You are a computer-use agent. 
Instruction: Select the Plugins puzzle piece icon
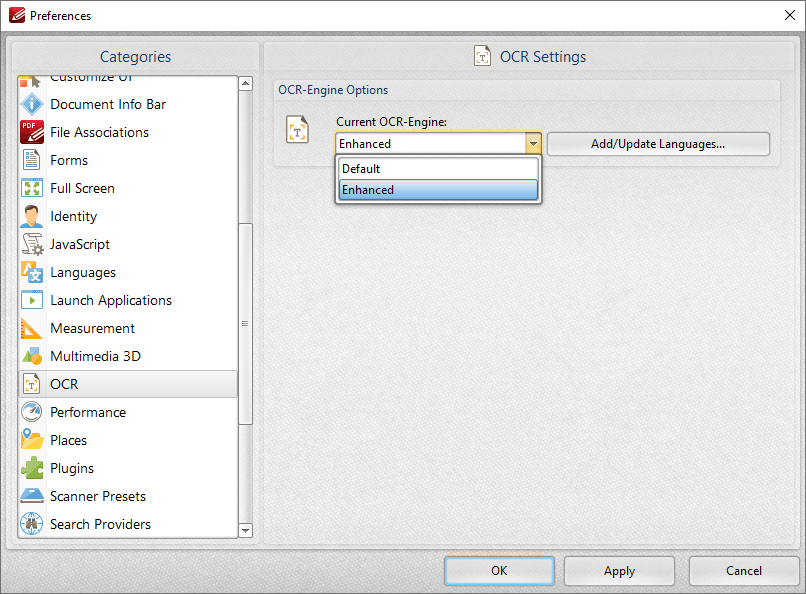(32, 468)
